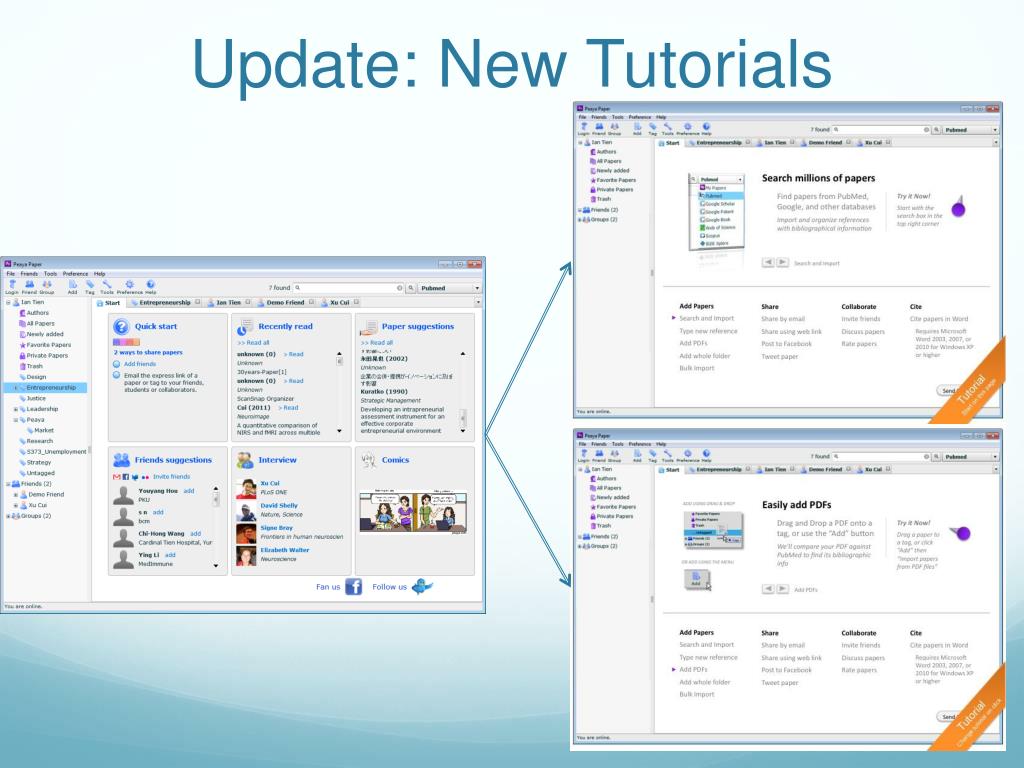Click the Facebook icon beside Fan us
The height and width of the screenshot is (768, 1024).
[353, 586]
